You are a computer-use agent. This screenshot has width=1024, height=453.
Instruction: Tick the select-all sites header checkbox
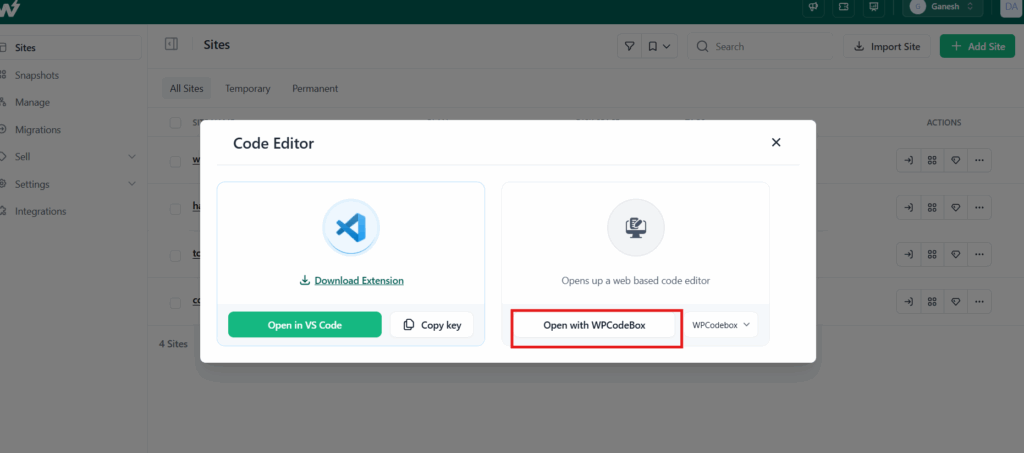pyautogui.click(x=175, y=123)
